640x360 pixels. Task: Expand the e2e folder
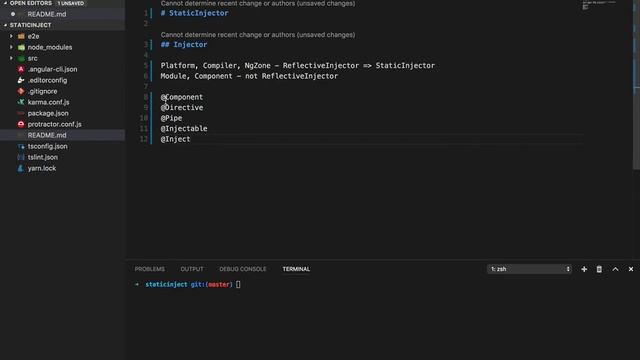tap(11, 36)
